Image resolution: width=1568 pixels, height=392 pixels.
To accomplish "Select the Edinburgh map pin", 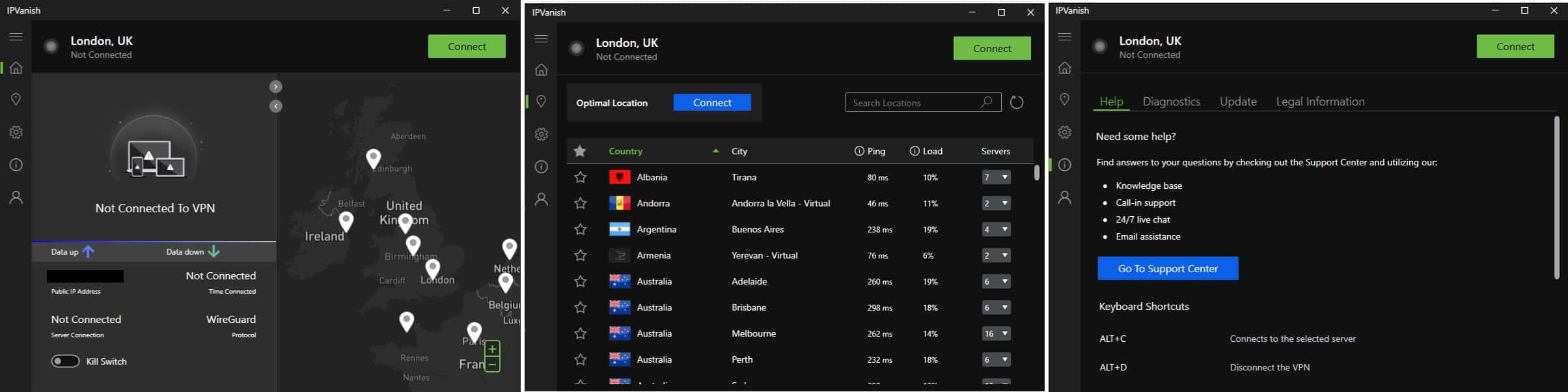I will [x=373, y=159].
